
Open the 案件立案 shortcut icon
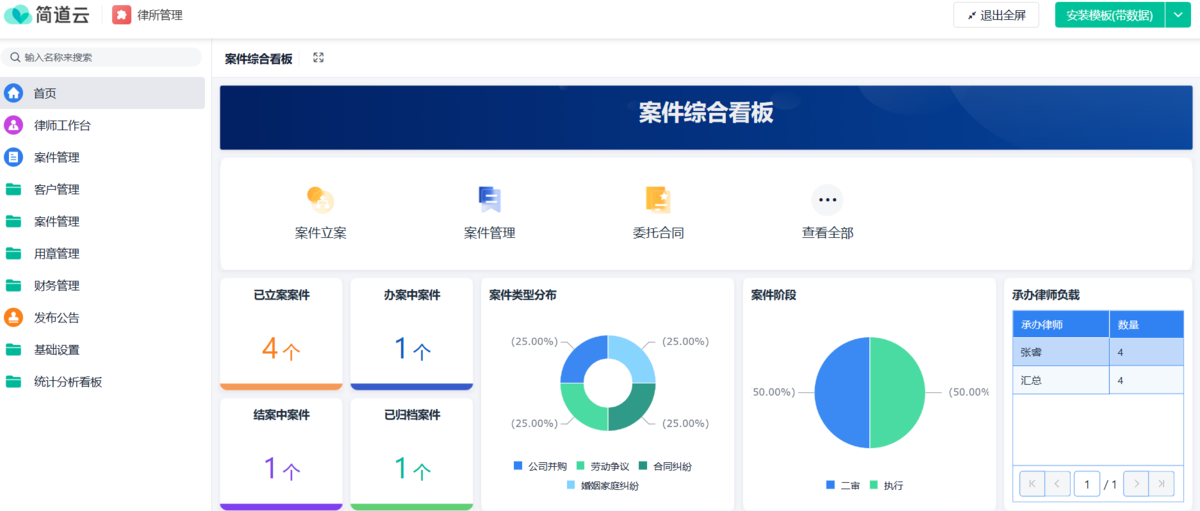click(320, 200)
